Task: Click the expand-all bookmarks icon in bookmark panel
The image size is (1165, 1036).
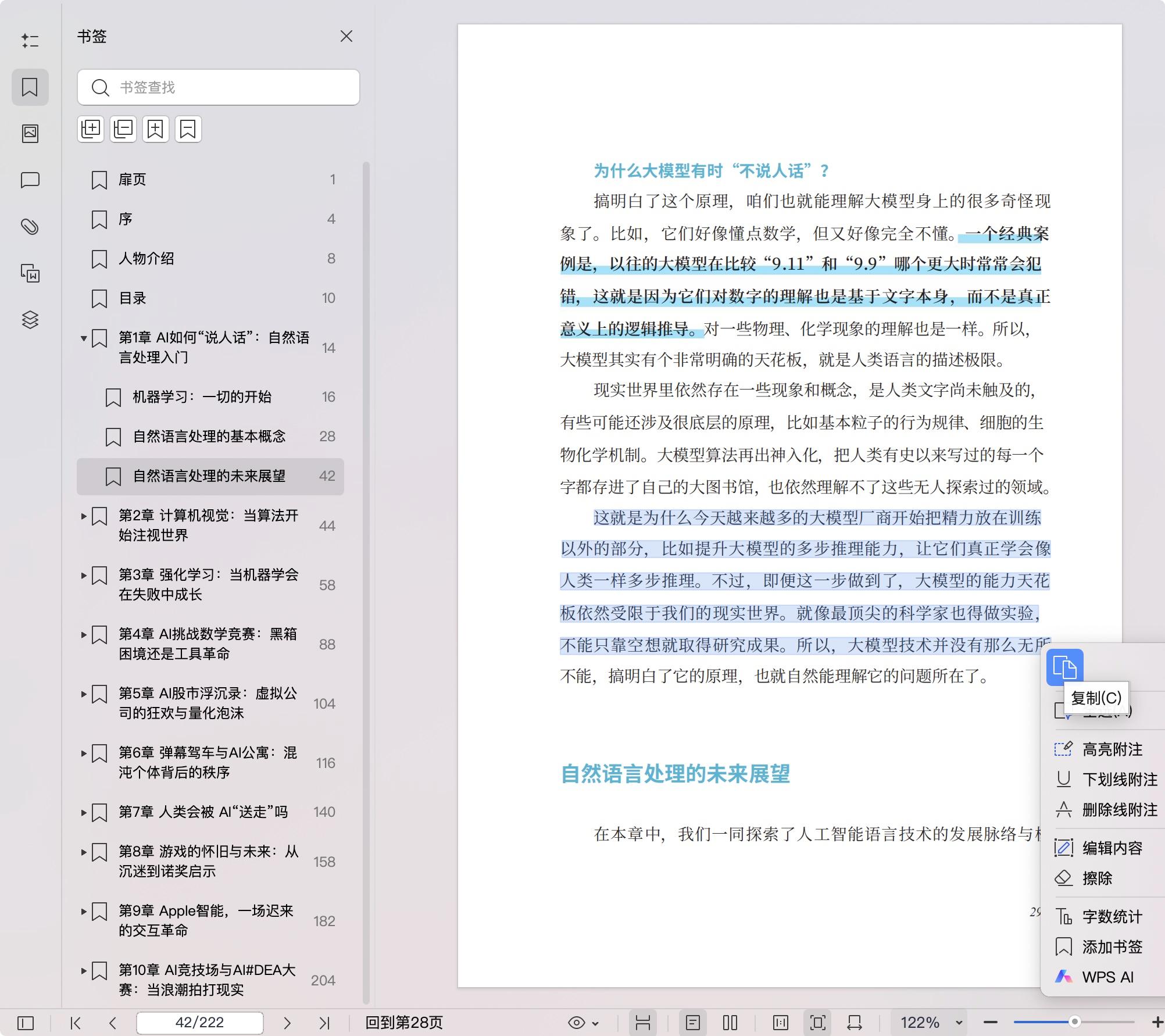Action: click(x=91, y=129)
